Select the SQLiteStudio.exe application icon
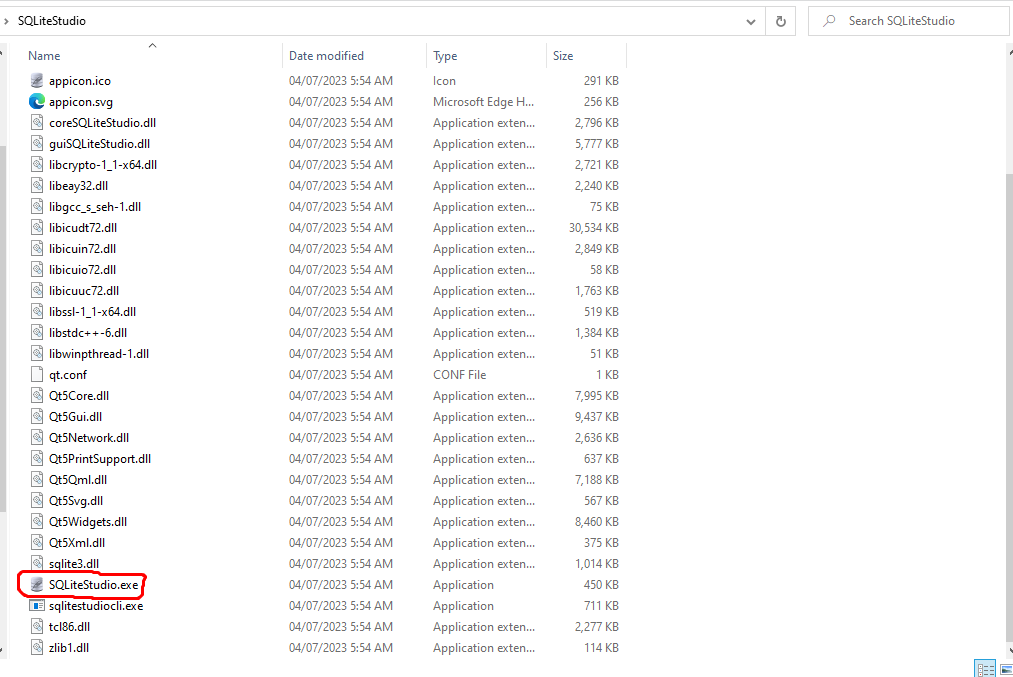The image size is (1013, 677). click(x=38, y=585)
